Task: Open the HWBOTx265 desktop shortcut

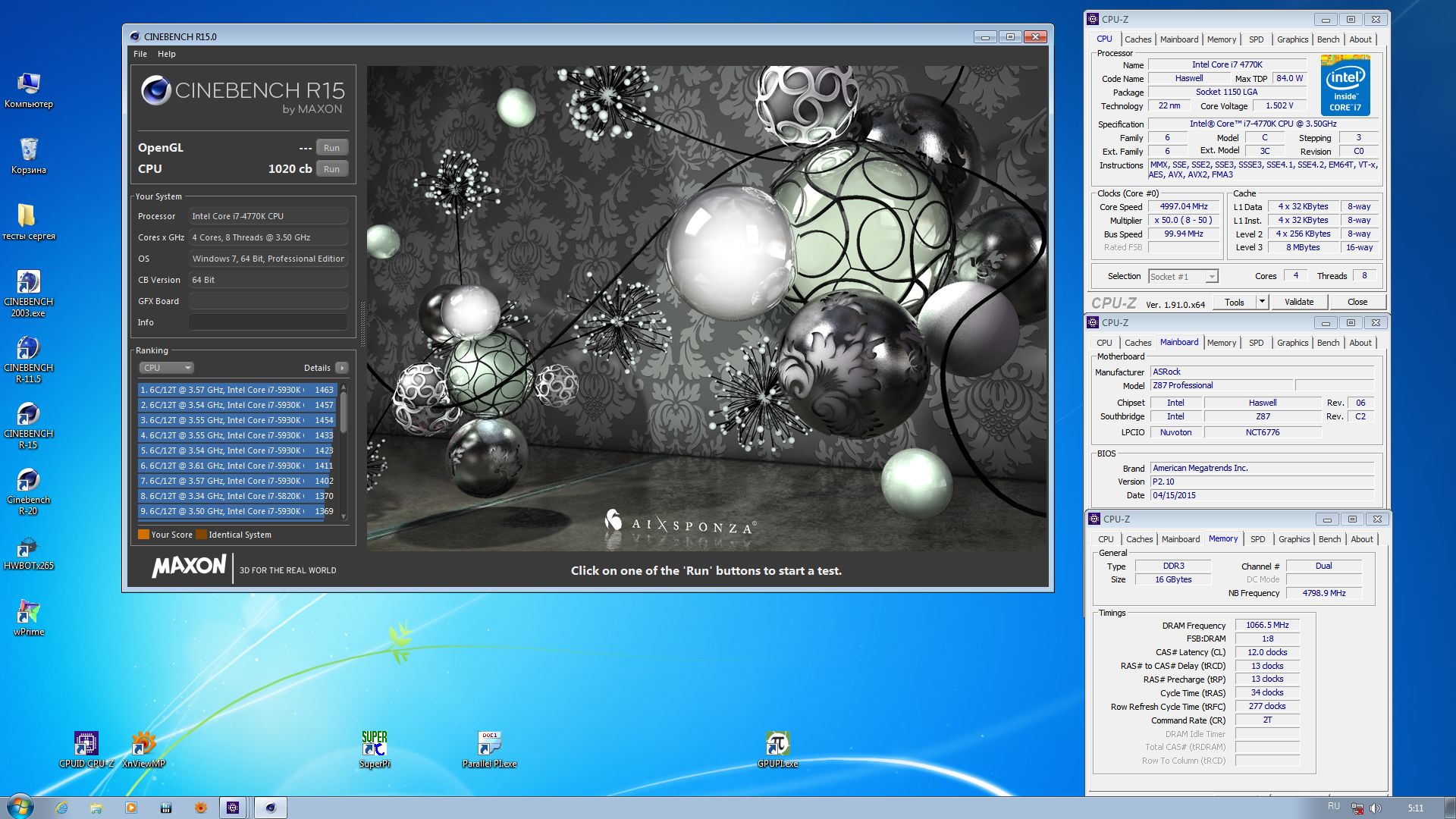Action: (28, 553)
